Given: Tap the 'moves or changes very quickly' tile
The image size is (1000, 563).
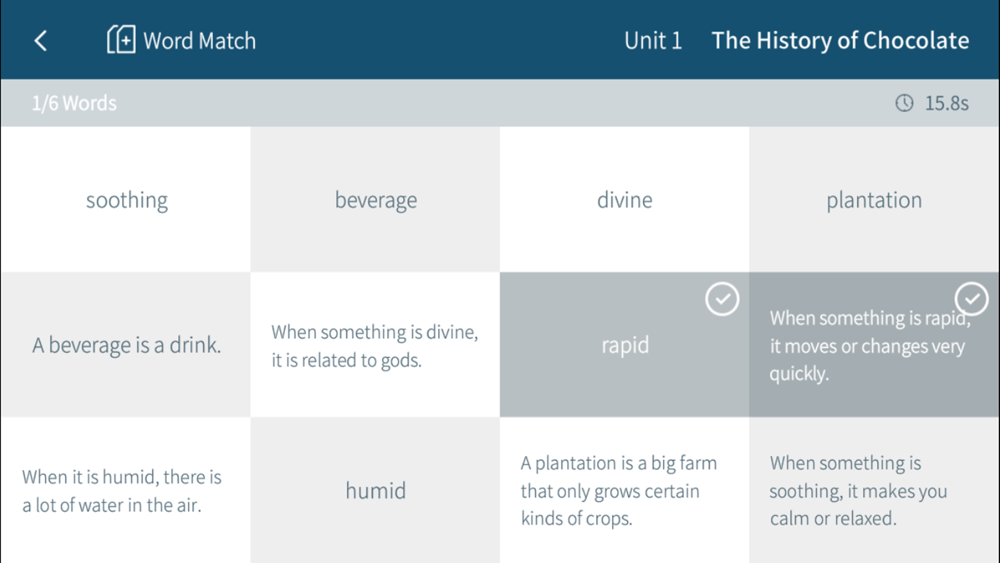Looking at the screenshot, I should pos(874,345).
